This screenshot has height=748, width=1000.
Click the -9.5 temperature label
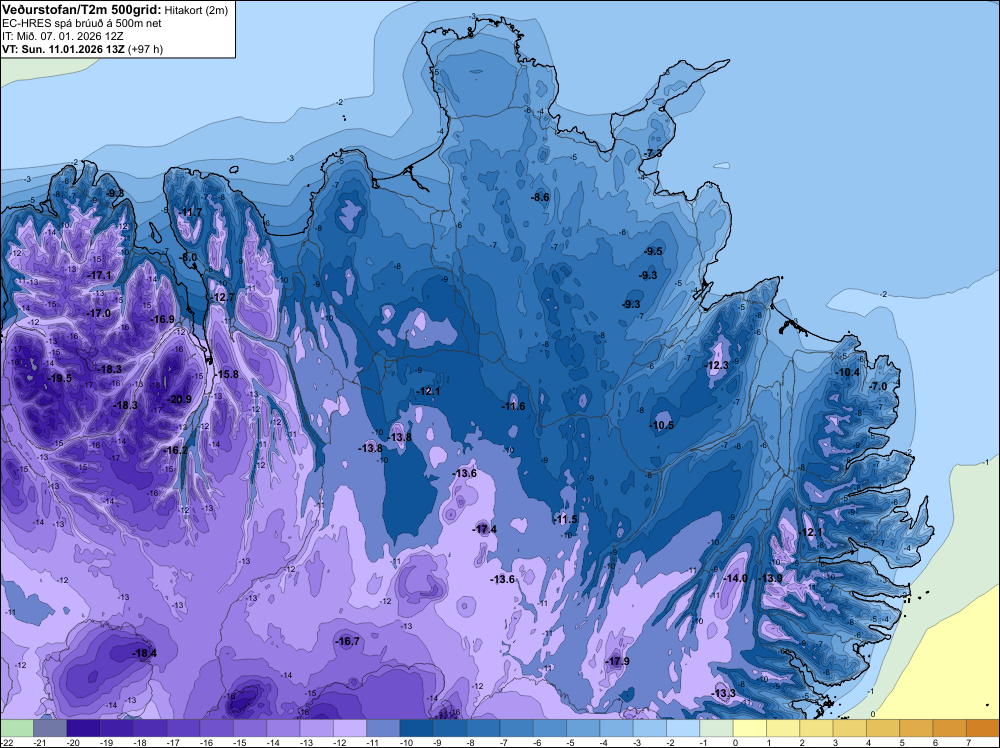pos(653,251)
